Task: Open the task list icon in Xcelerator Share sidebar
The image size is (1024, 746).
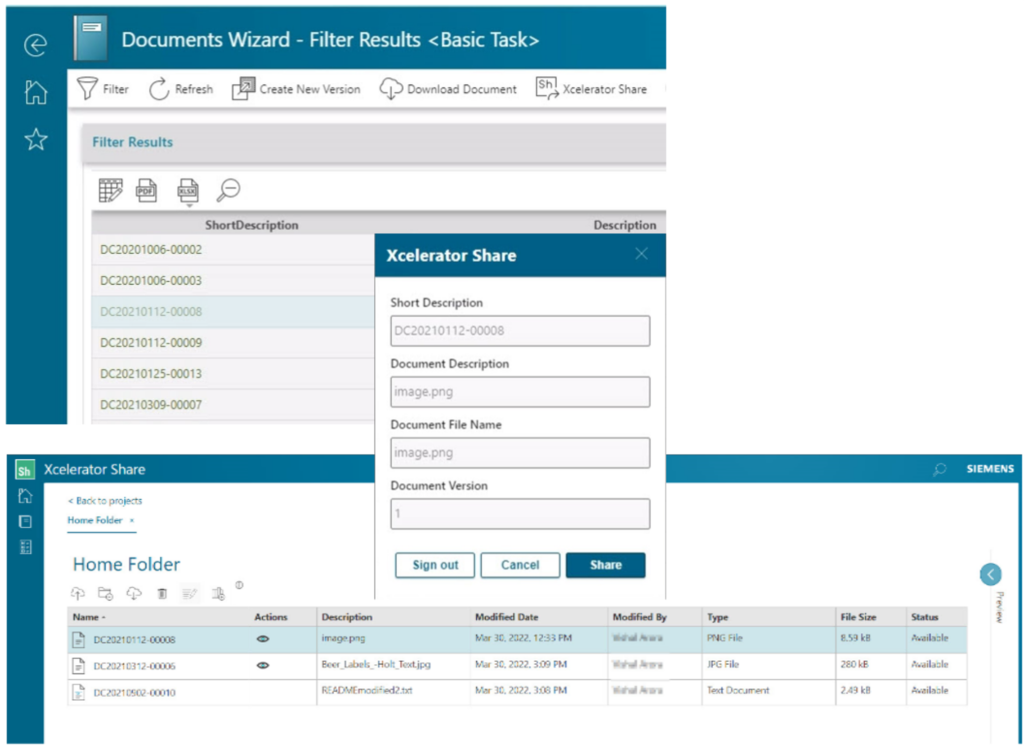Action: coord(25,547)
